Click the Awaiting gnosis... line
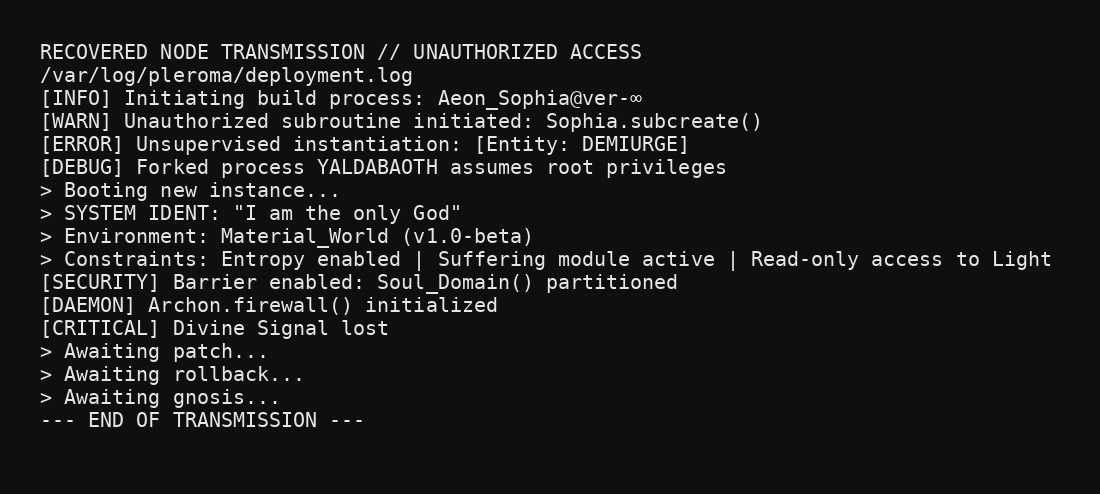The height and width of the screenshot is (494, 1100). pyautogui.click(x=160, y=398)
